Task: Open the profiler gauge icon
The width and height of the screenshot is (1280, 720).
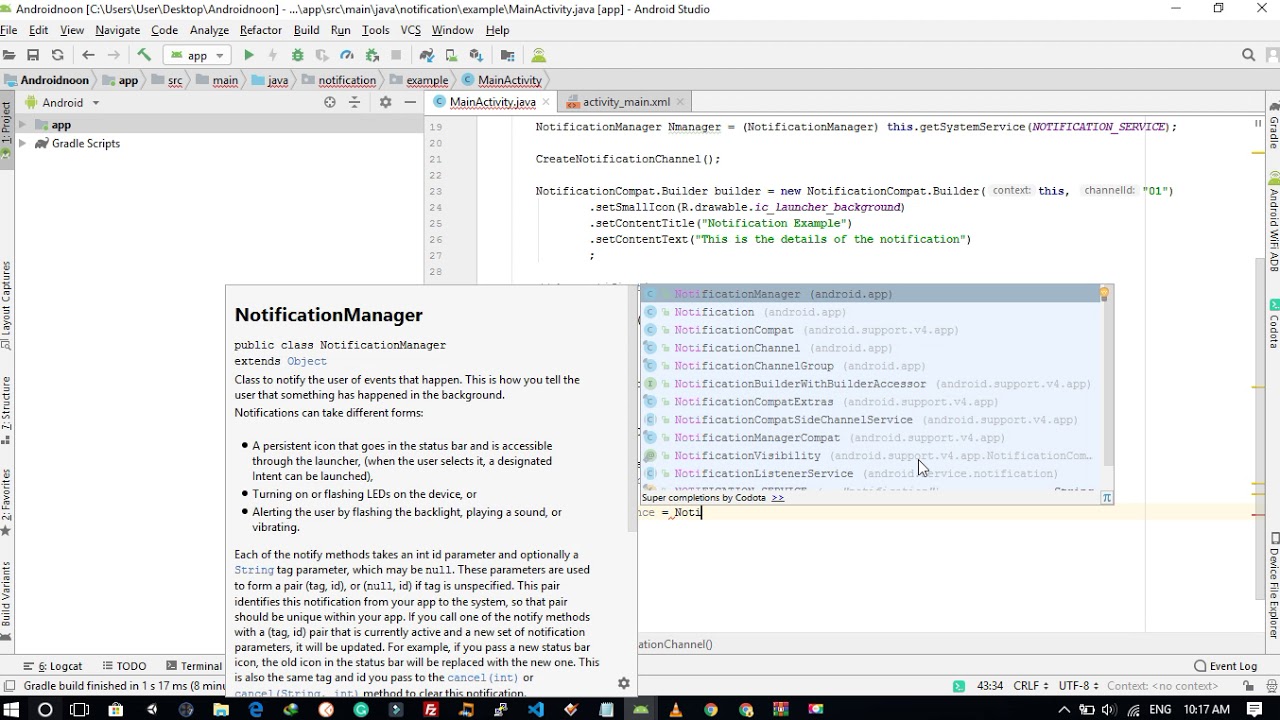Action: pos(347,56)
